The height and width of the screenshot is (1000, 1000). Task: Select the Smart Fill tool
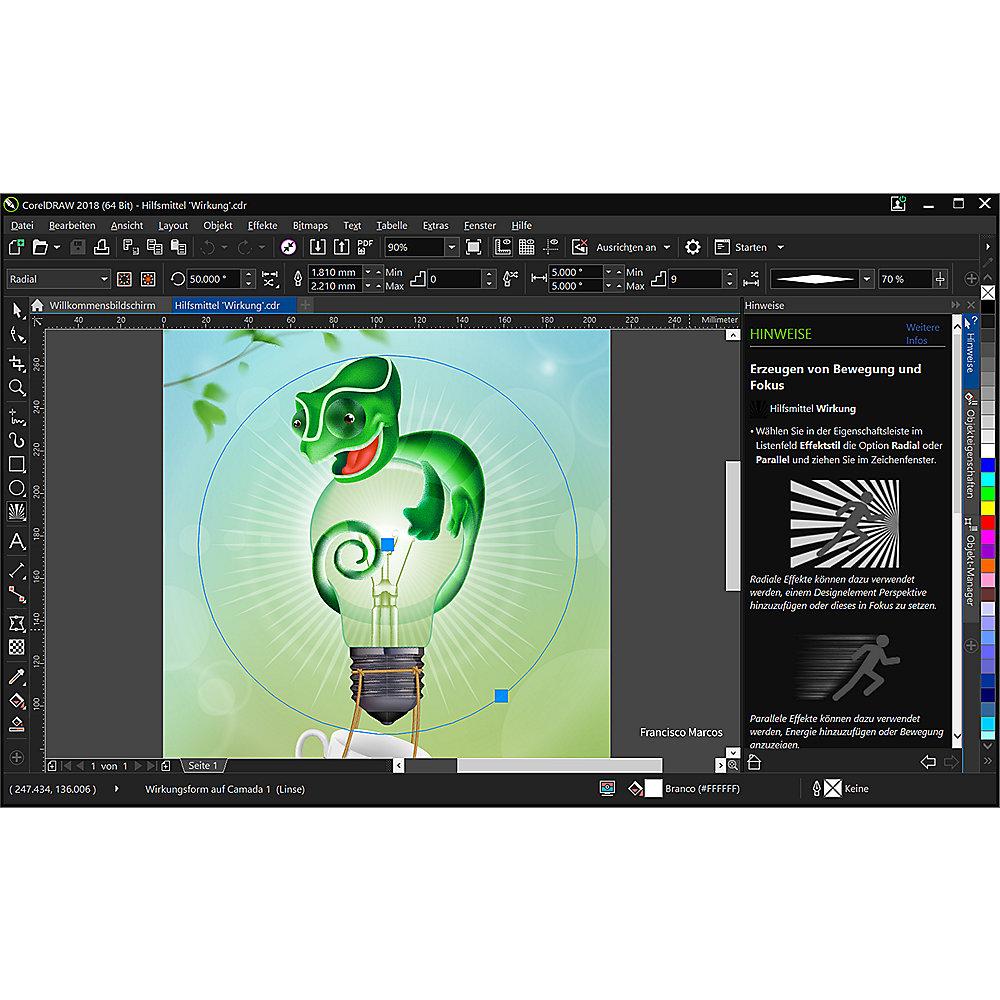[17, 724]
